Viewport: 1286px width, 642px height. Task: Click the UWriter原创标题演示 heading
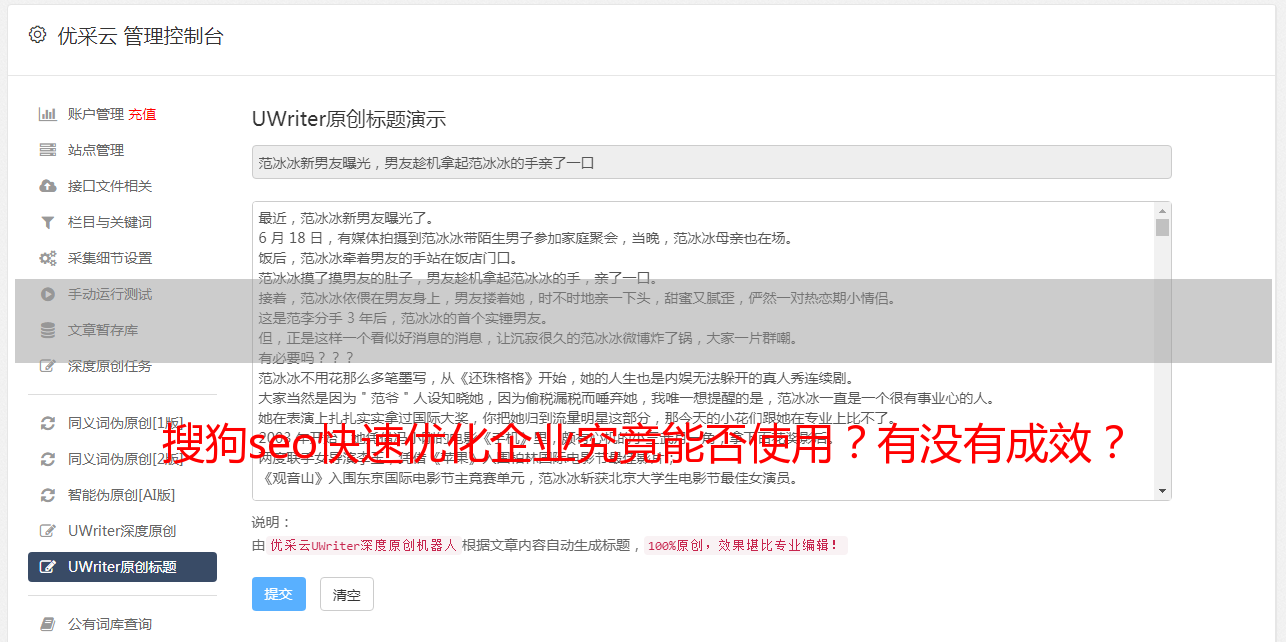349,119
